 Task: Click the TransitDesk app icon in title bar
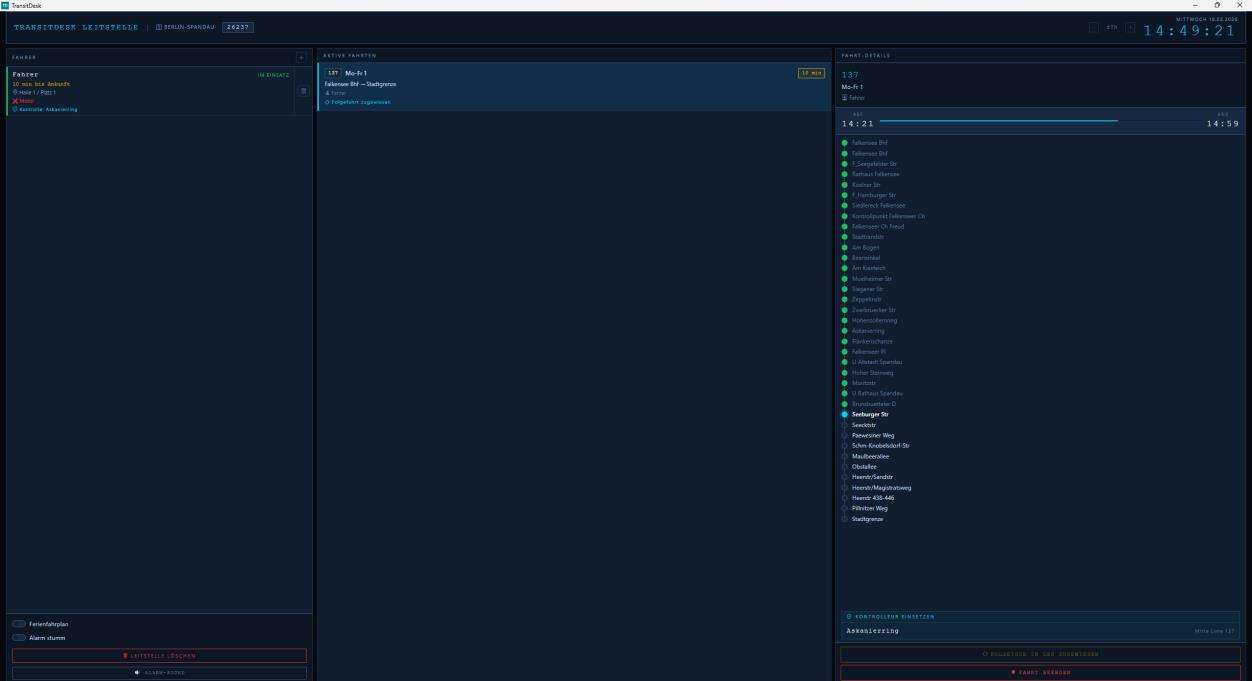click(5, 5)
